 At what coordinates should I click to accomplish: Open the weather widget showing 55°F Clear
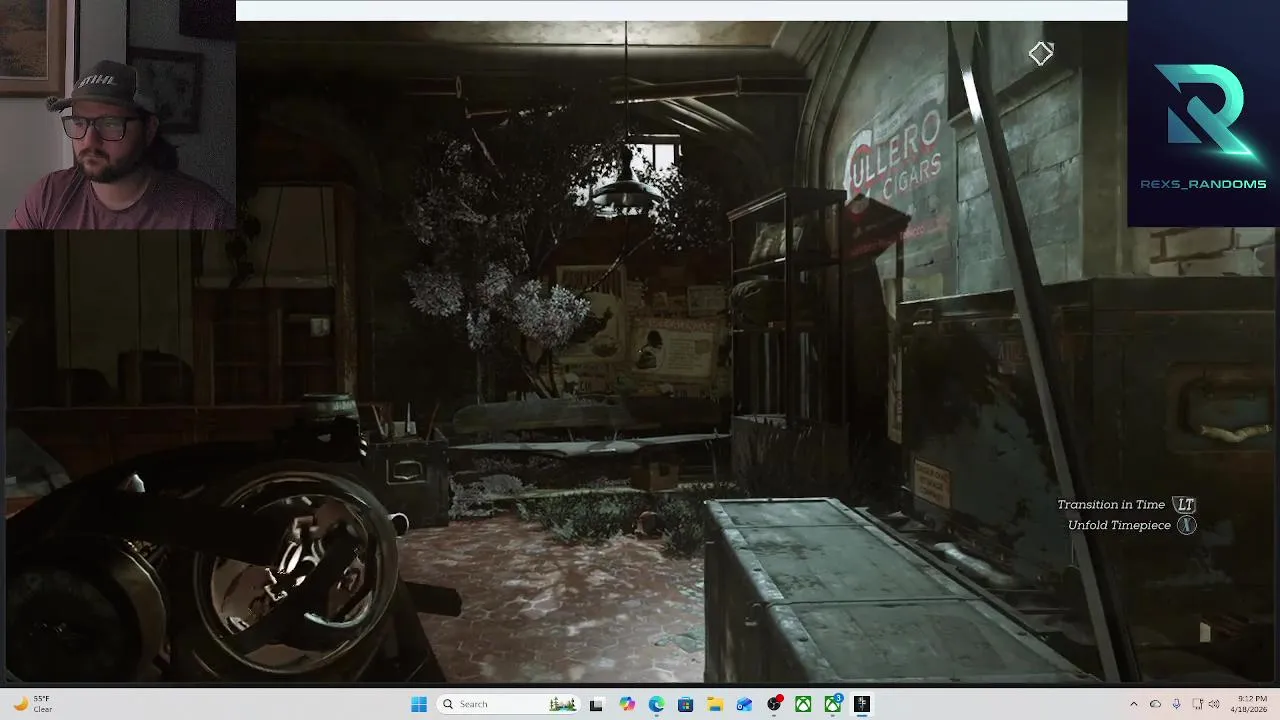click(32, 704)
